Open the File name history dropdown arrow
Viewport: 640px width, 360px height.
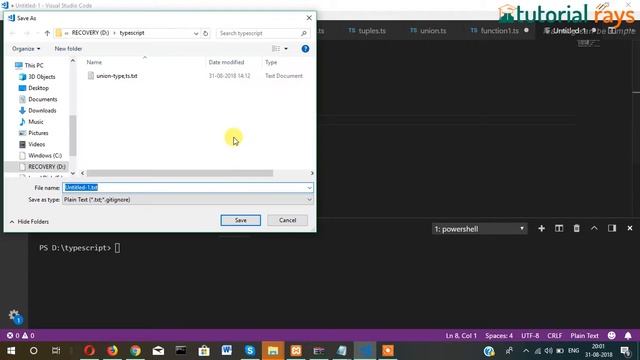click(x=309, y=187)
